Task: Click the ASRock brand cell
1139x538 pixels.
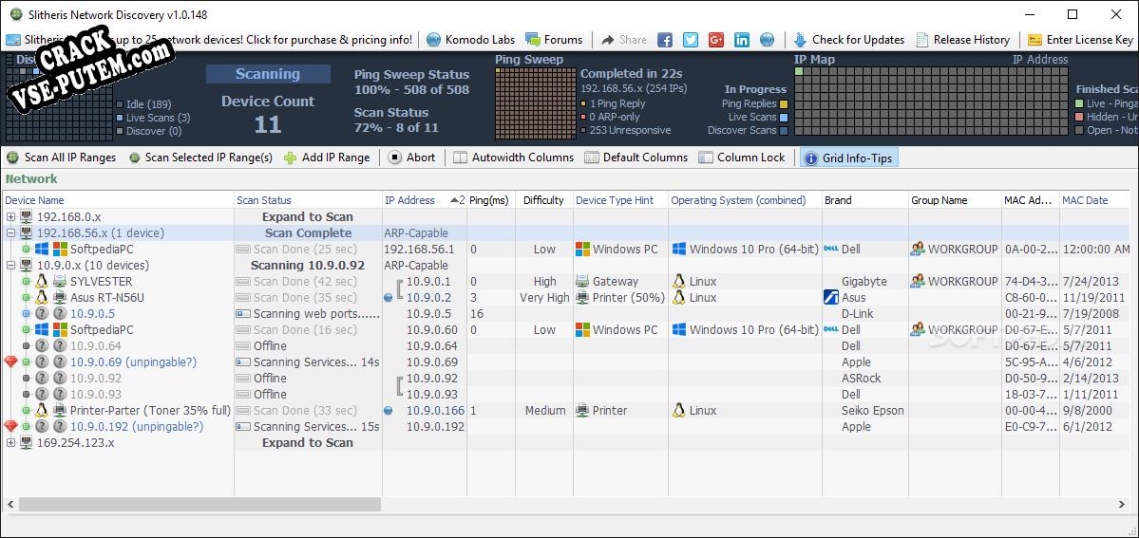Action: (864, 378)
